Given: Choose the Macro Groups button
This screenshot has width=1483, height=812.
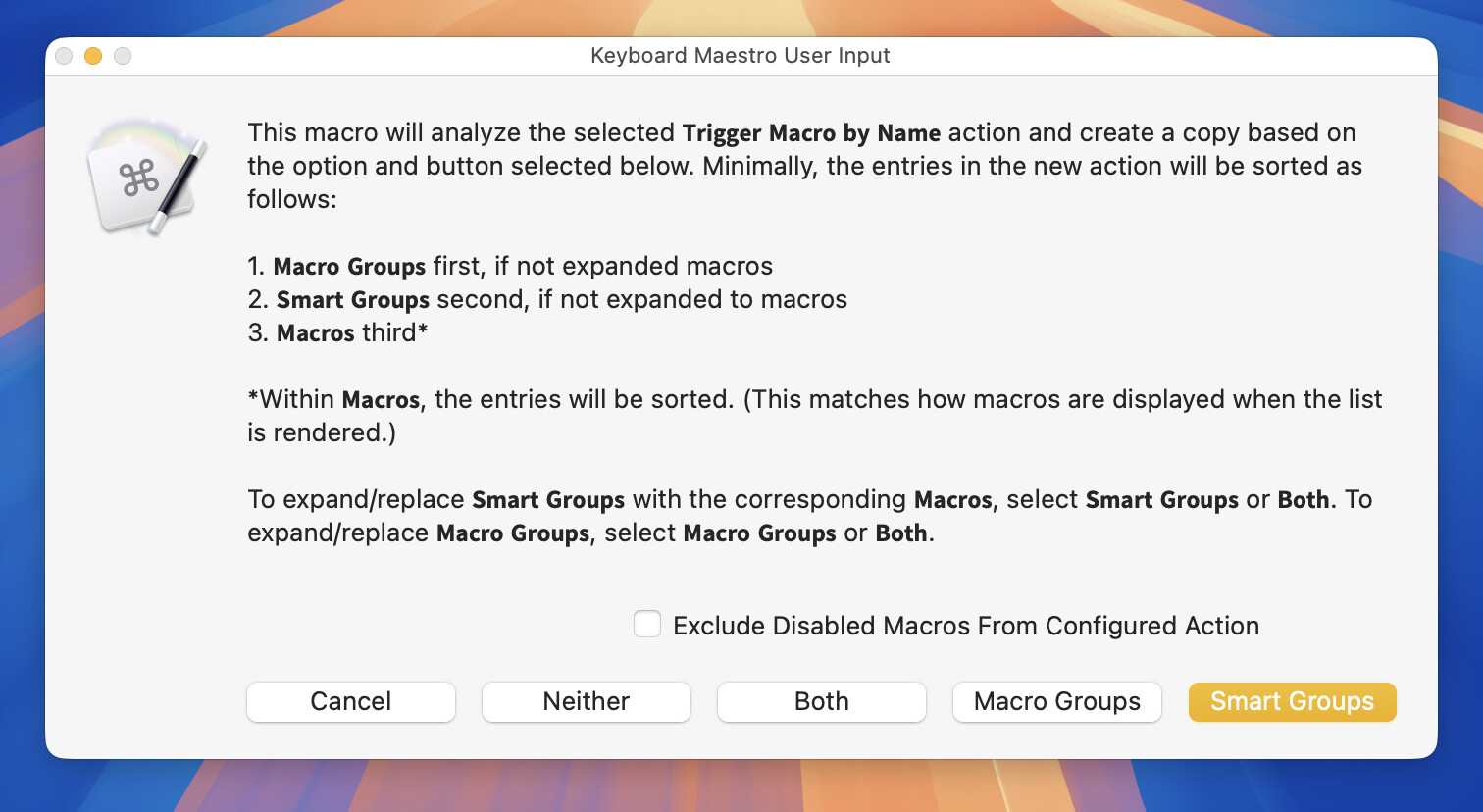Looking at the screenshot, I should pyautogui.click(x=1057, y=701).
